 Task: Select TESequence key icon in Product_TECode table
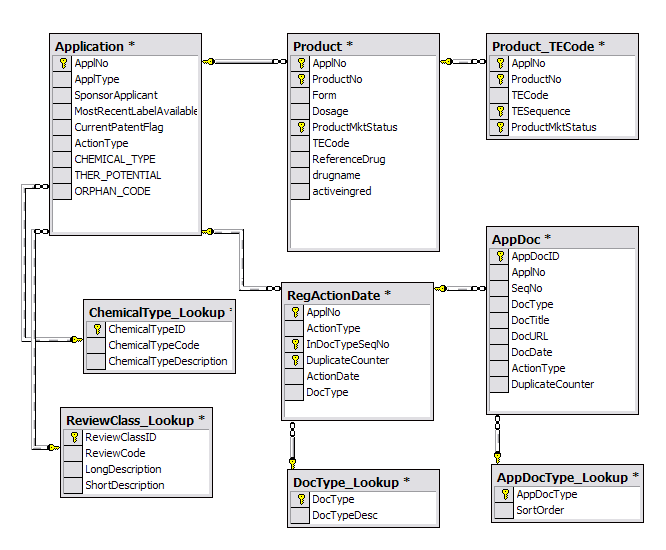500,111
